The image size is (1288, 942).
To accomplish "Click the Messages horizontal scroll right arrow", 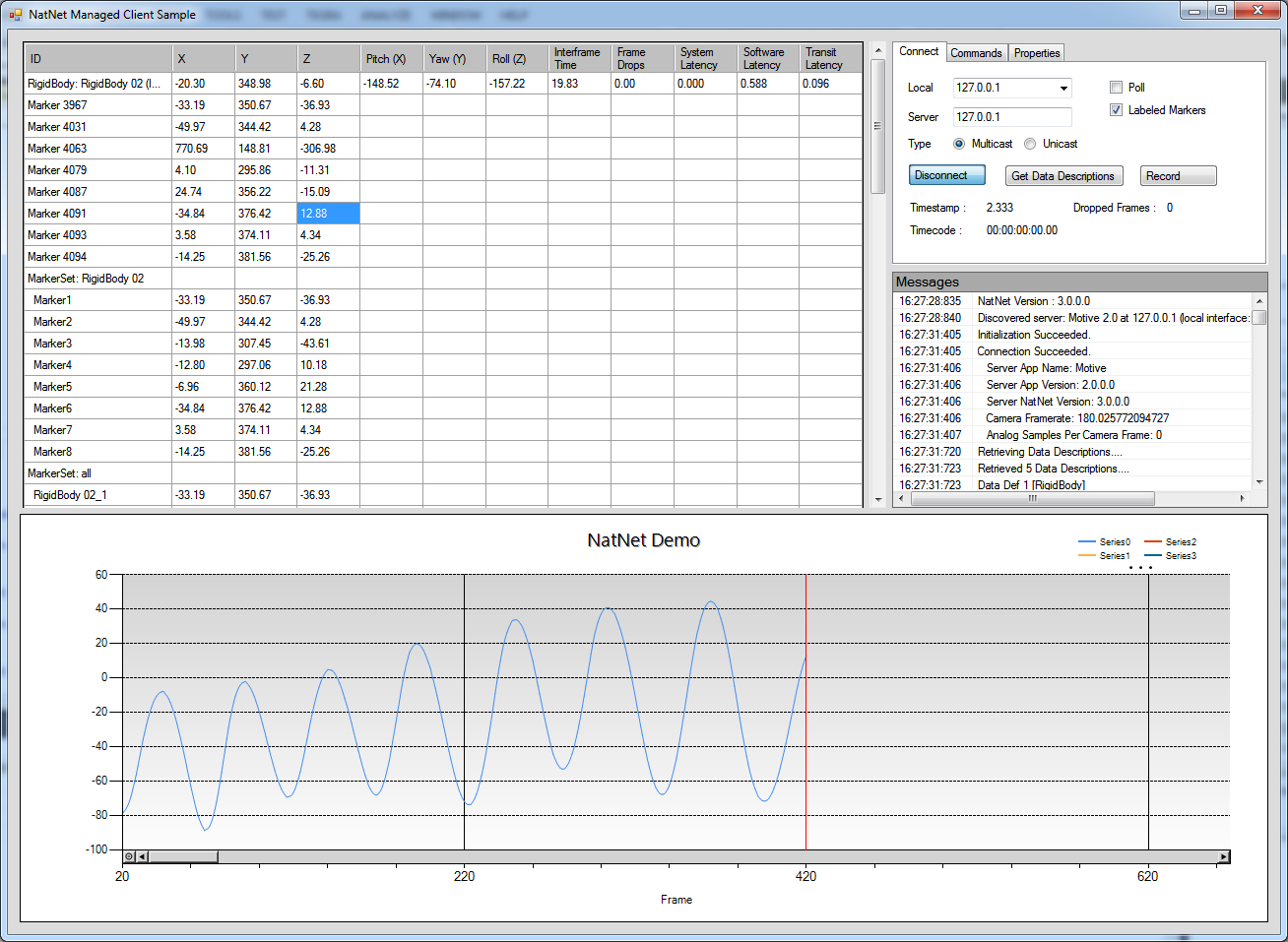I will (x=1242, y=499).
